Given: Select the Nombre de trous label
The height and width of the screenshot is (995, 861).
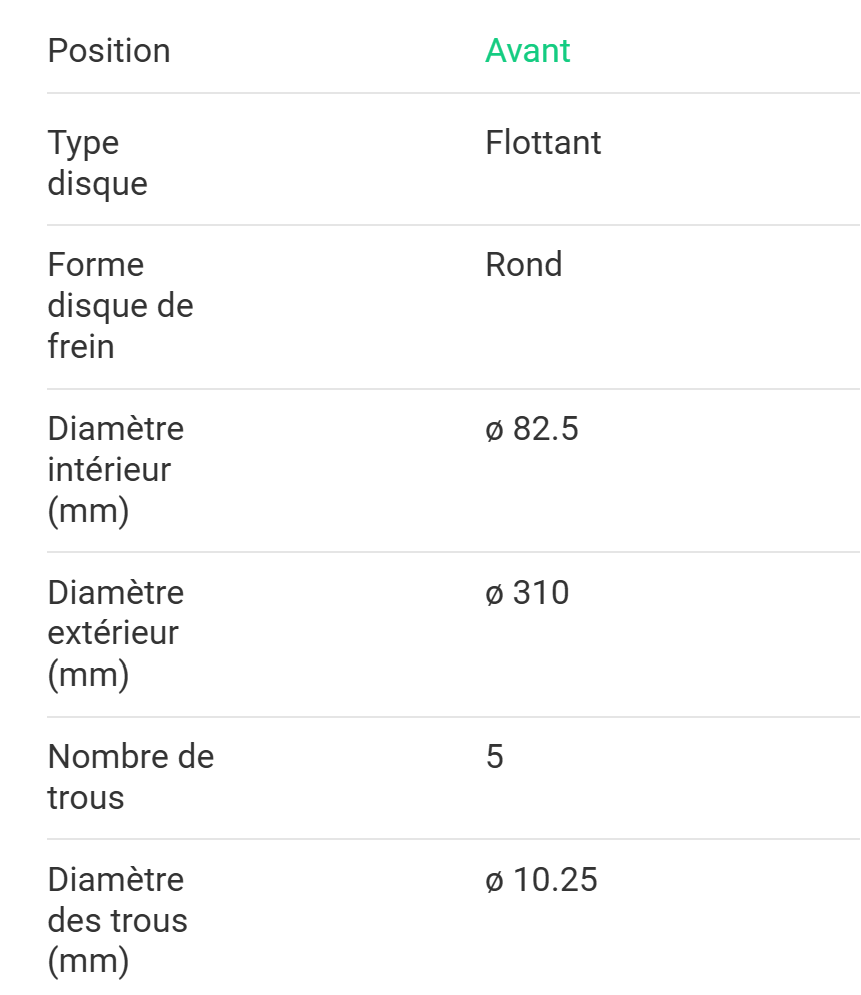Looking at the screenshot, I should (130, 777).
